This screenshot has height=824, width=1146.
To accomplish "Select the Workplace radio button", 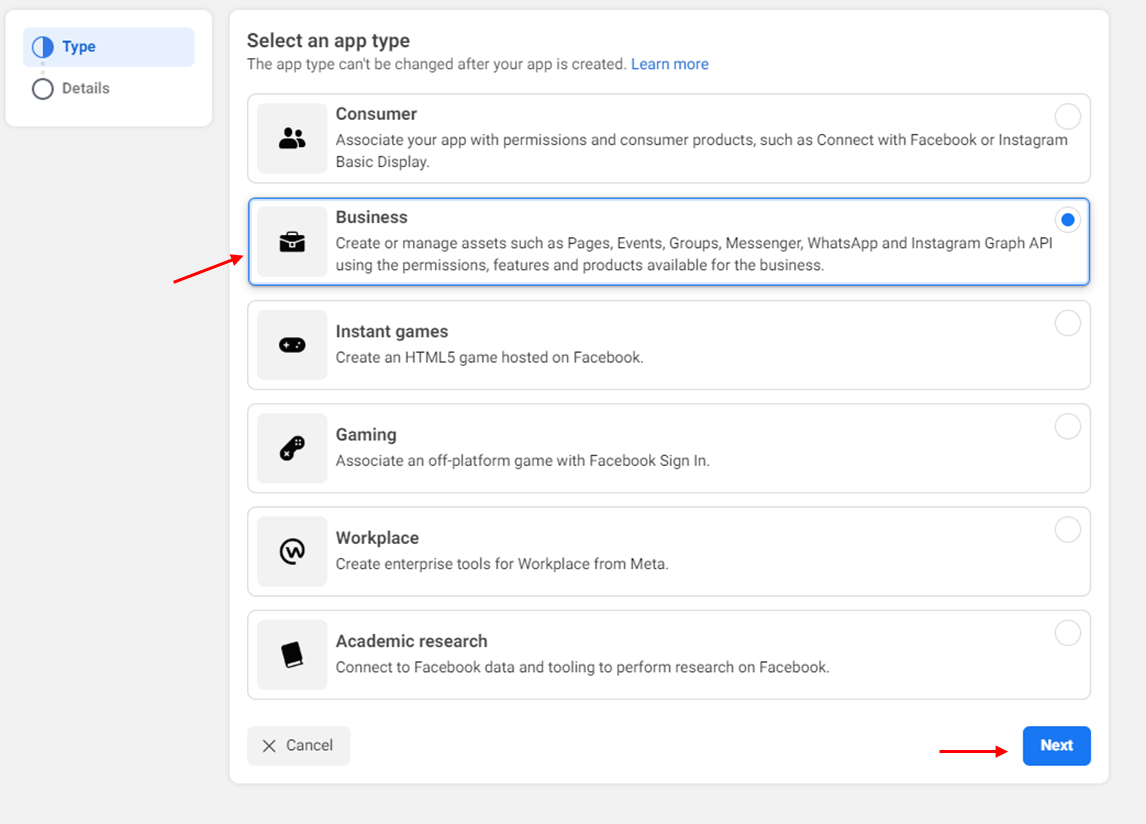I will pyautogui.click(x=1067, y=529).
